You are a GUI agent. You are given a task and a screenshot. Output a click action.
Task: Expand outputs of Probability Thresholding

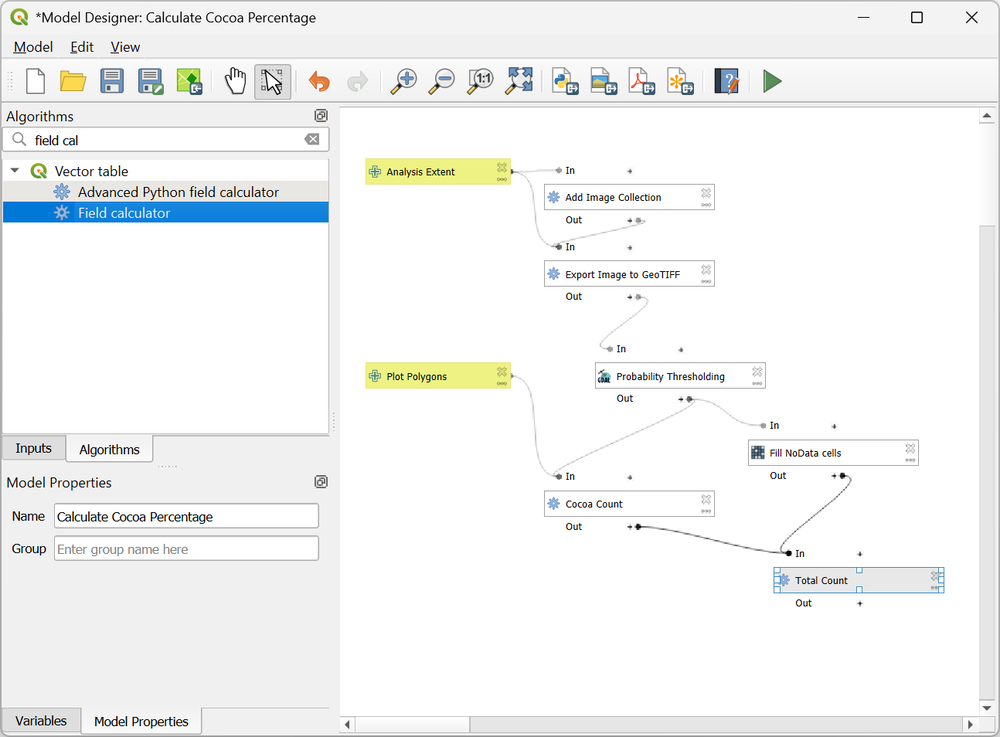[x=680, y=398]
